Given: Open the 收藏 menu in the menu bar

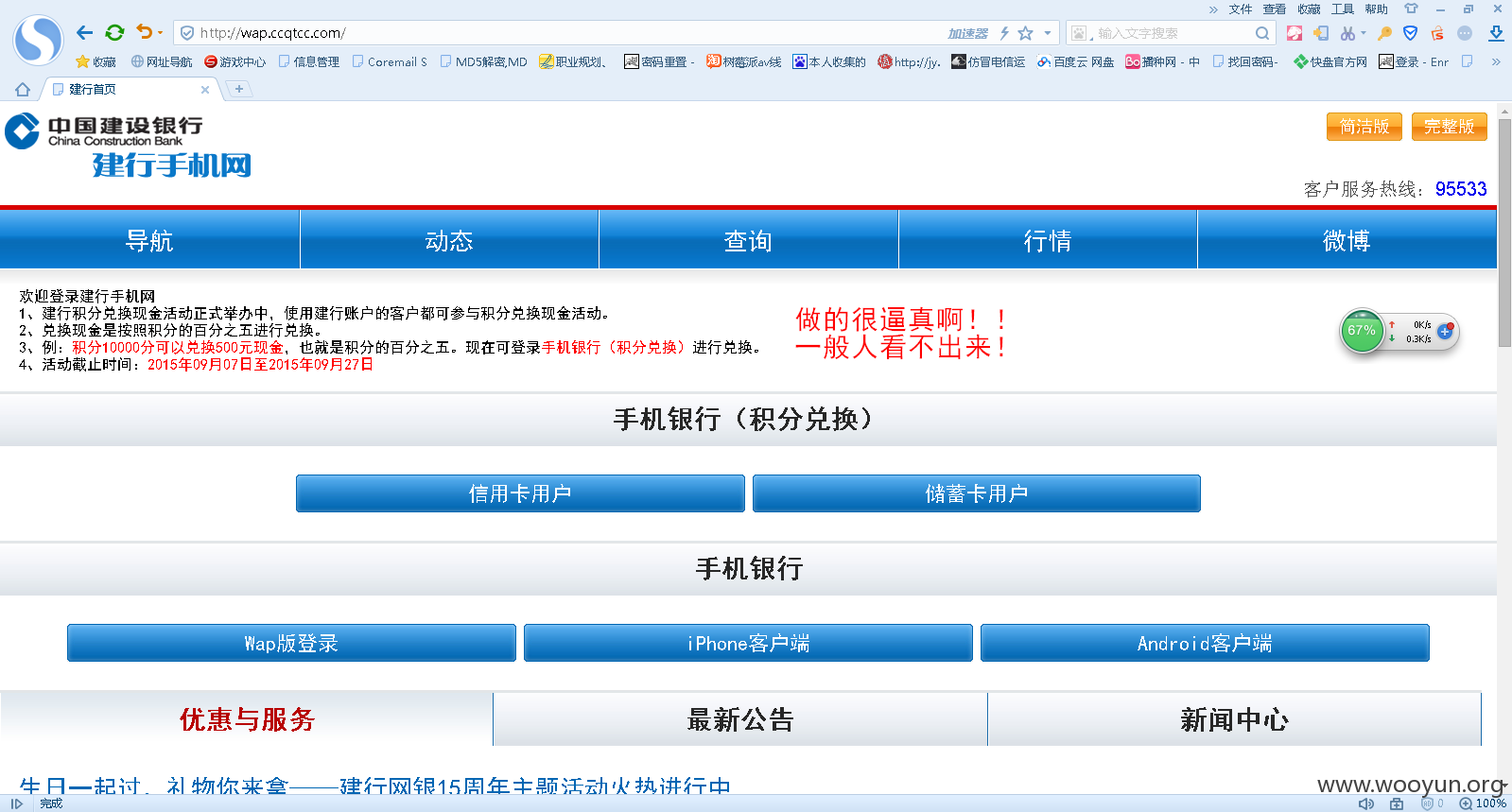Looking at the screenshot, I should pos(1309,9).
